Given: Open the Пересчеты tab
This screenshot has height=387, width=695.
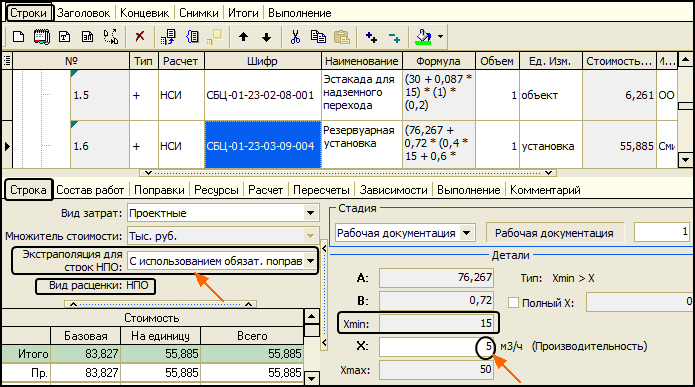Looking at the screenshot, I should pos(321,190).
